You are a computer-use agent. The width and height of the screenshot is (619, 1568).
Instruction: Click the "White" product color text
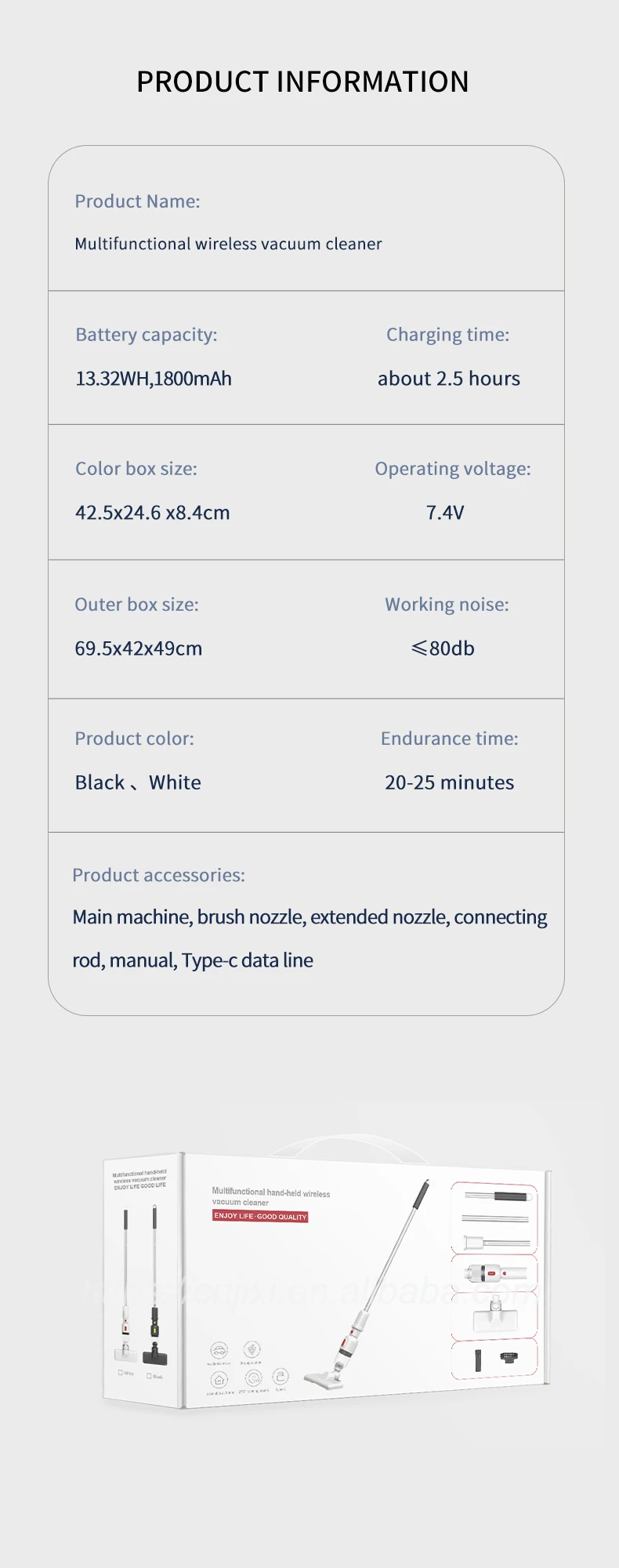point(175,782)
